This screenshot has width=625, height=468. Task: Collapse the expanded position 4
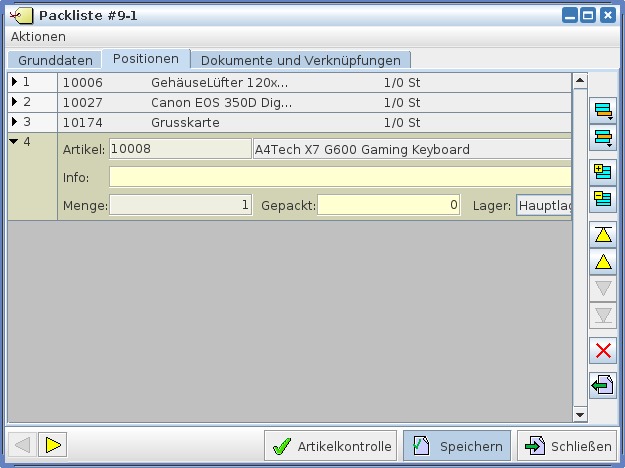click(x=15, y=142)
